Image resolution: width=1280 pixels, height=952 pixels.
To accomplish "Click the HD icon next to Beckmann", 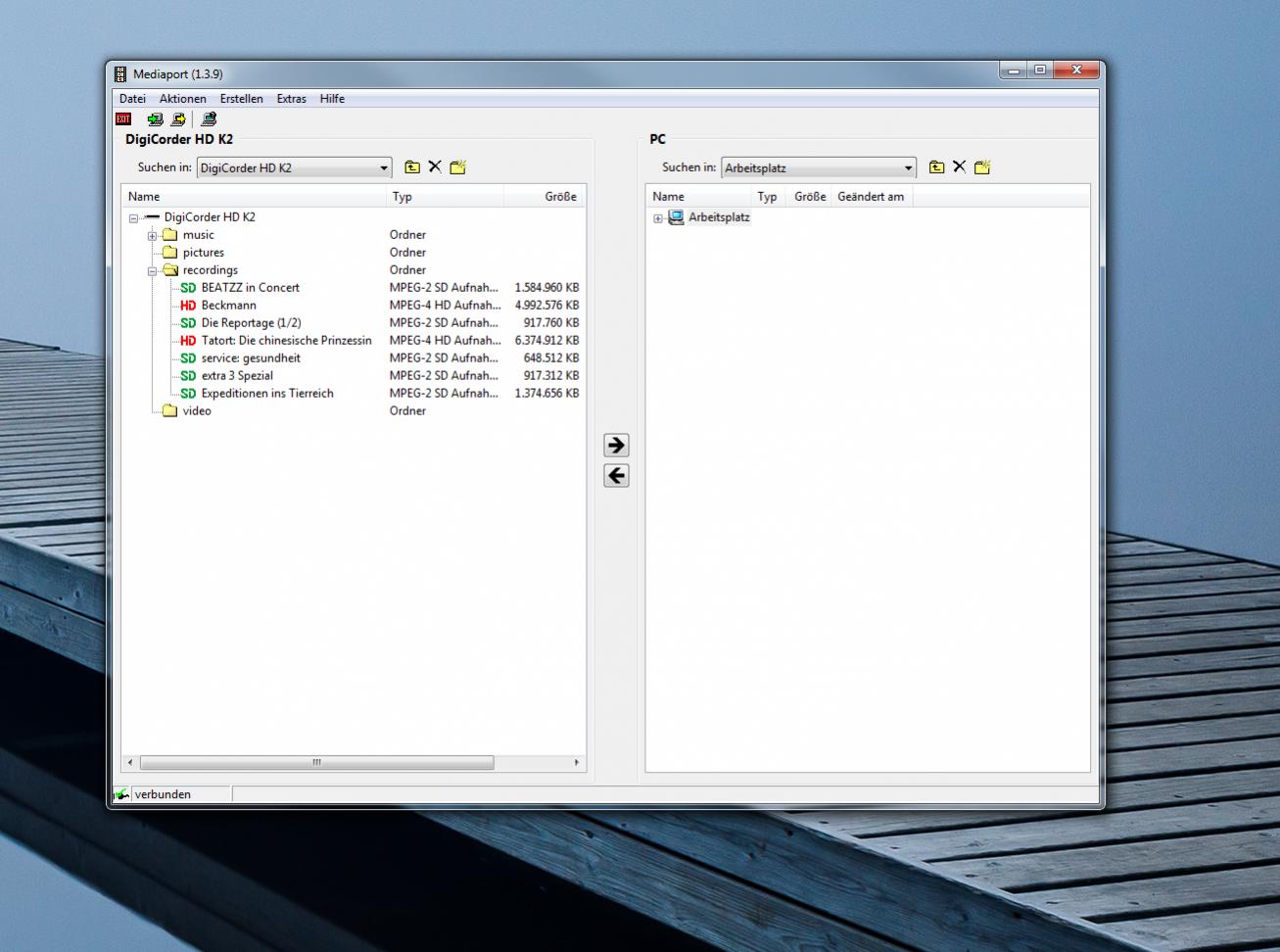I will pos(188,306).
